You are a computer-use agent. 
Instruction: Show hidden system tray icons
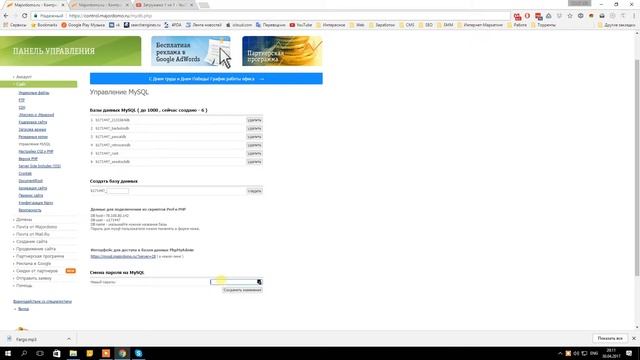point(560,353)
